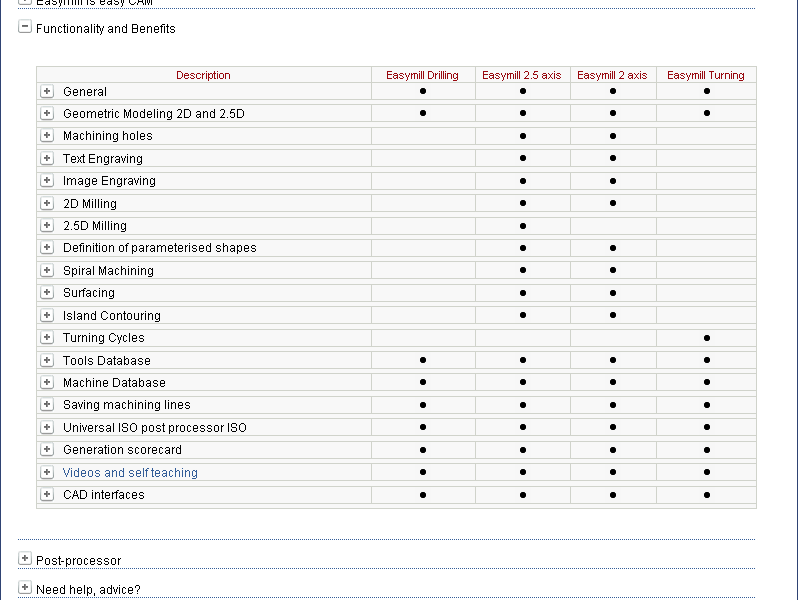Open the Videos and self teaching link
Viewport: 800px width, 600px height.
pyautogui.click(x=130, y=473)
